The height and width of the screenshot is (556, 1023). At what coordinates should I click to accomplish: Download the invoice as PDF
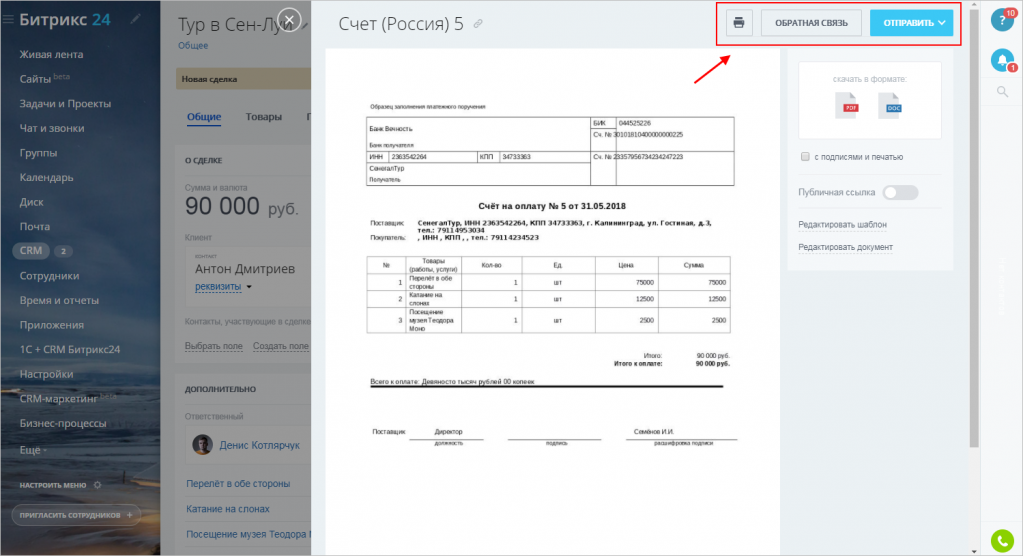point(847,106)
